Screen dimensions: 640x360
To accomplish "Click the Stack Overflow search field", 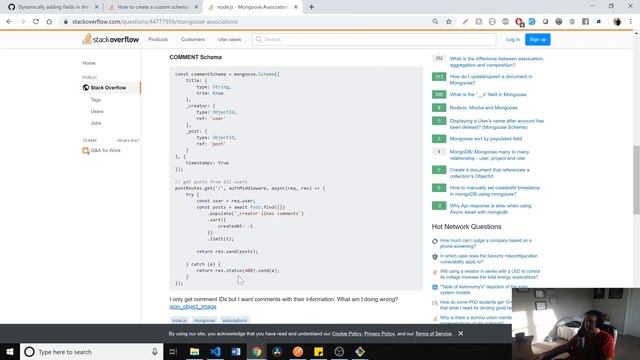I will [374, 39].
